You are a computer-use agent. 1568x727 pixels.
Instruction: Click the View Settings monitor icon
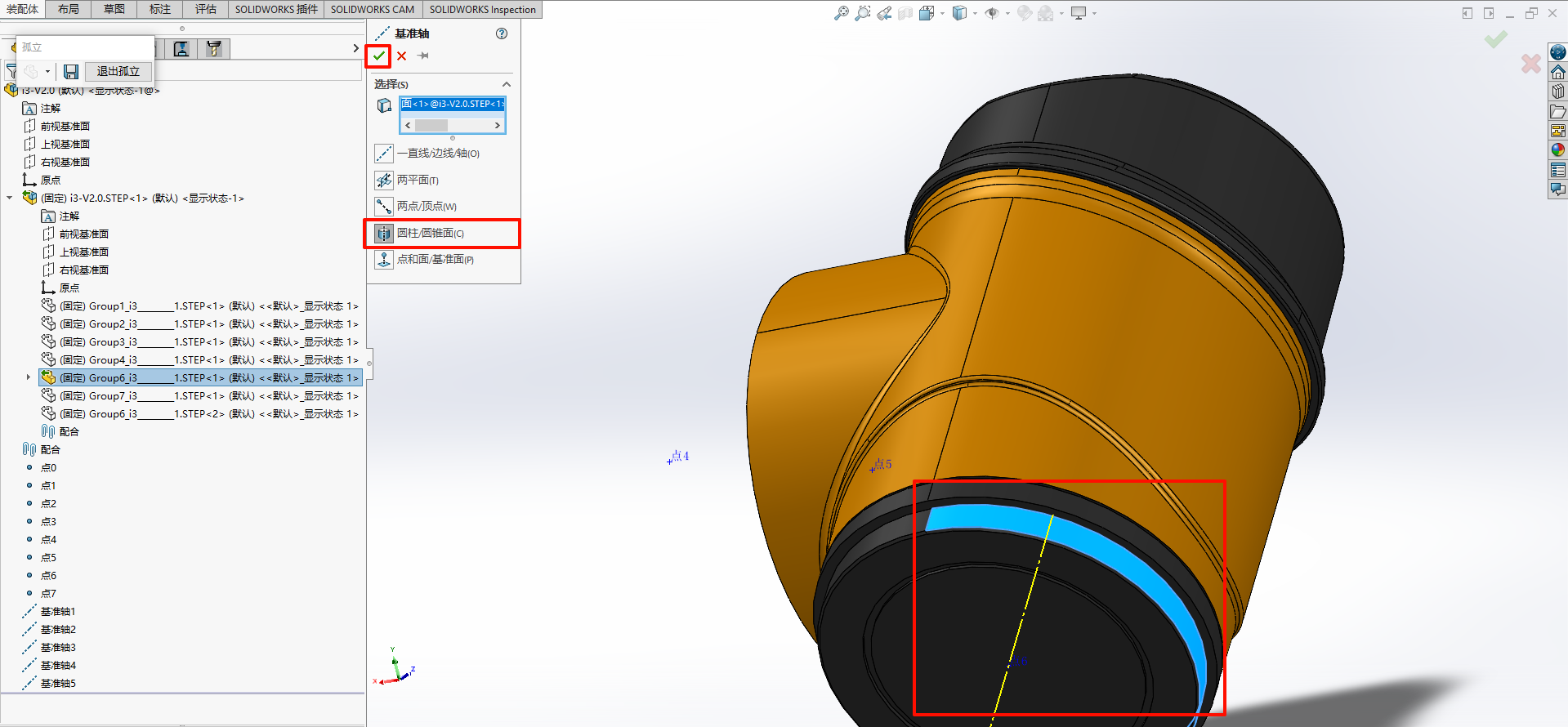tap(1079, 13)
